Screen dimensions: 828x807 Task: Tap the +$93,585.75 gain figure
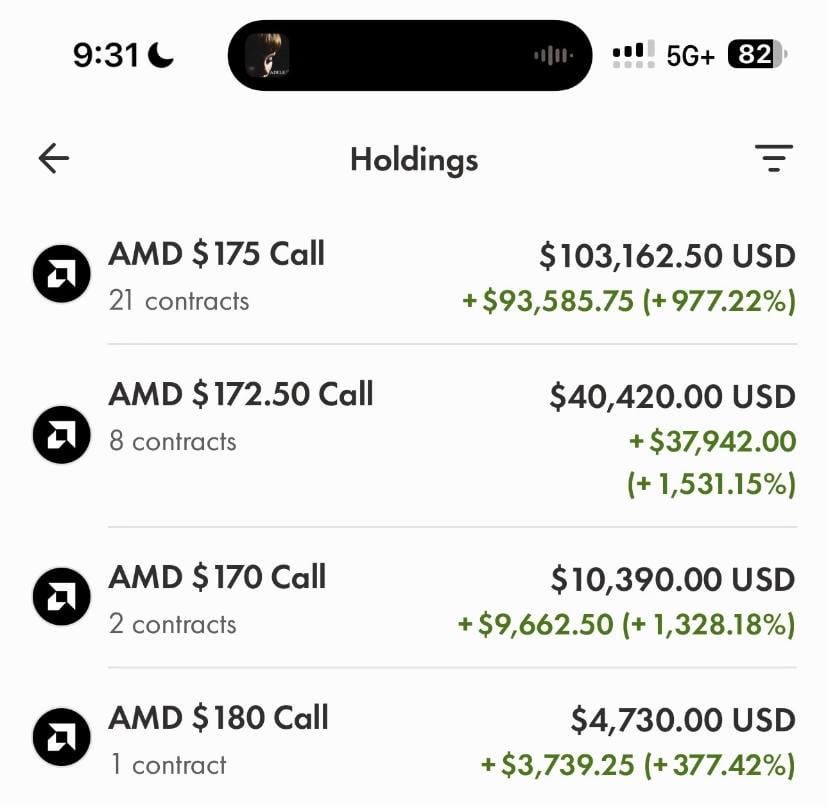tap(547, 301)
